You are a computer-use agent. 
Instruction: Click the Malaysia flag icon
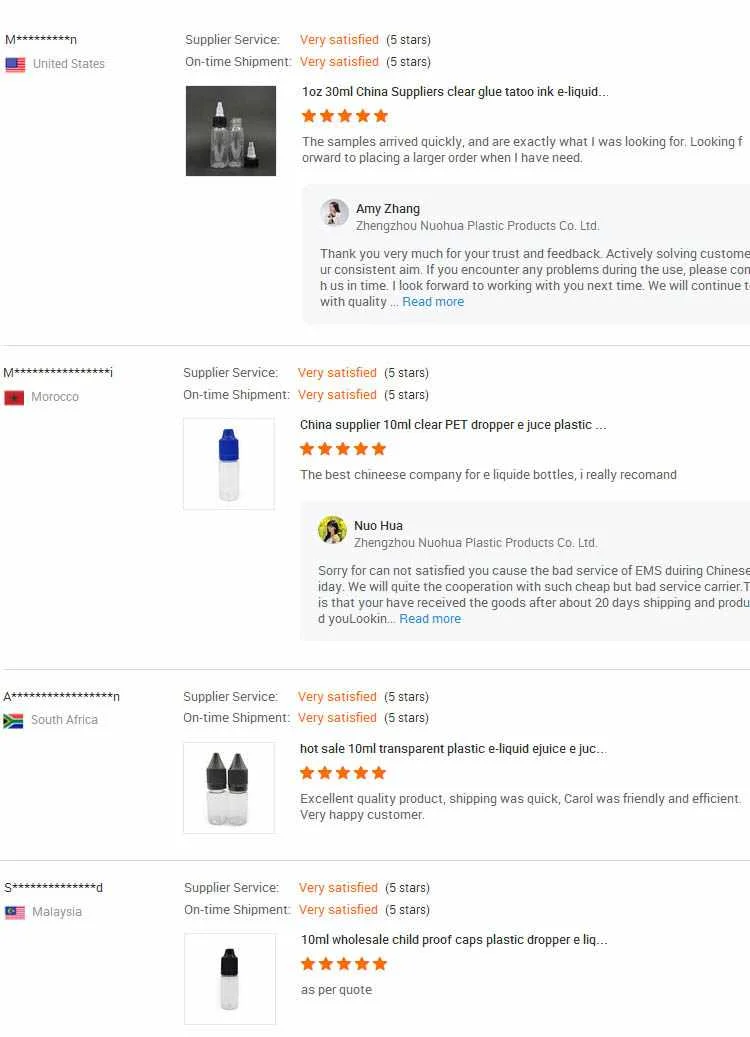[15, 912]
